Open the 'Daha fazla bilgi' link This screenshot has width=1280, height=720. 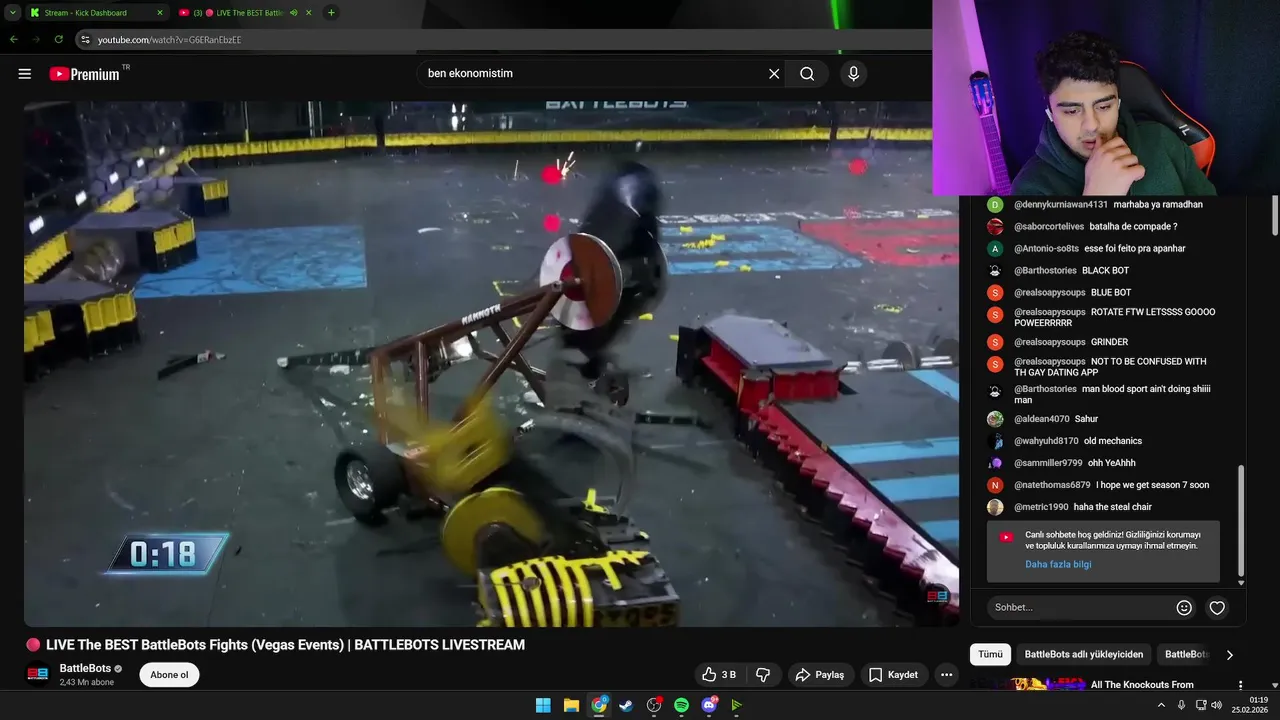[1058, 564]
